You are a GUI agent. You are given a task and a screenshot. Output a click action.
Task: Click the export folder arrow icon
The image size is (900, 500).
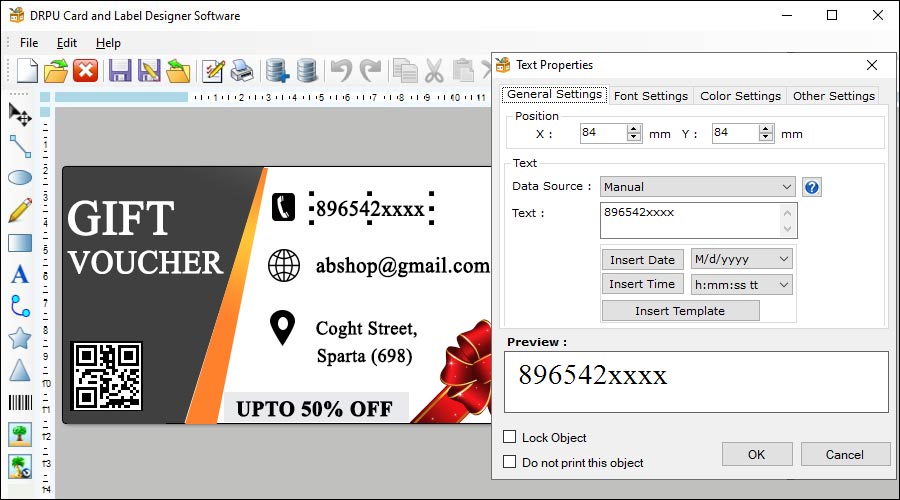point(178,71)
